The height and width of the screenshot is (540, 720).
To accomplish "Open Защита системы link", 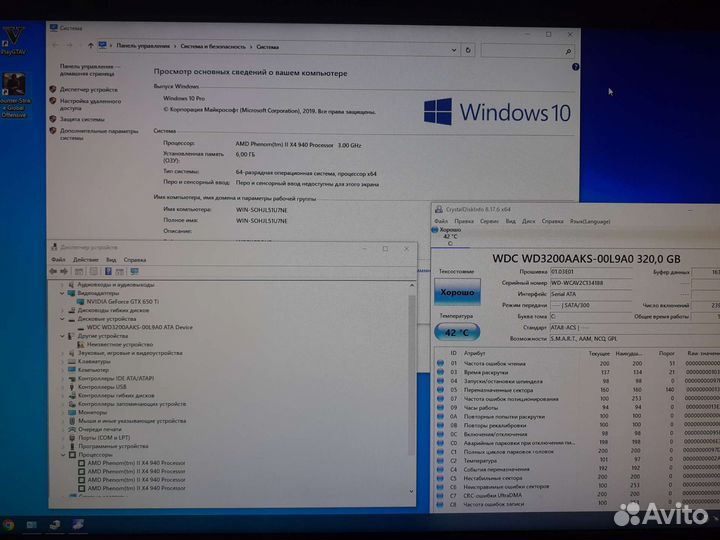I will click(x=82, y=119).
